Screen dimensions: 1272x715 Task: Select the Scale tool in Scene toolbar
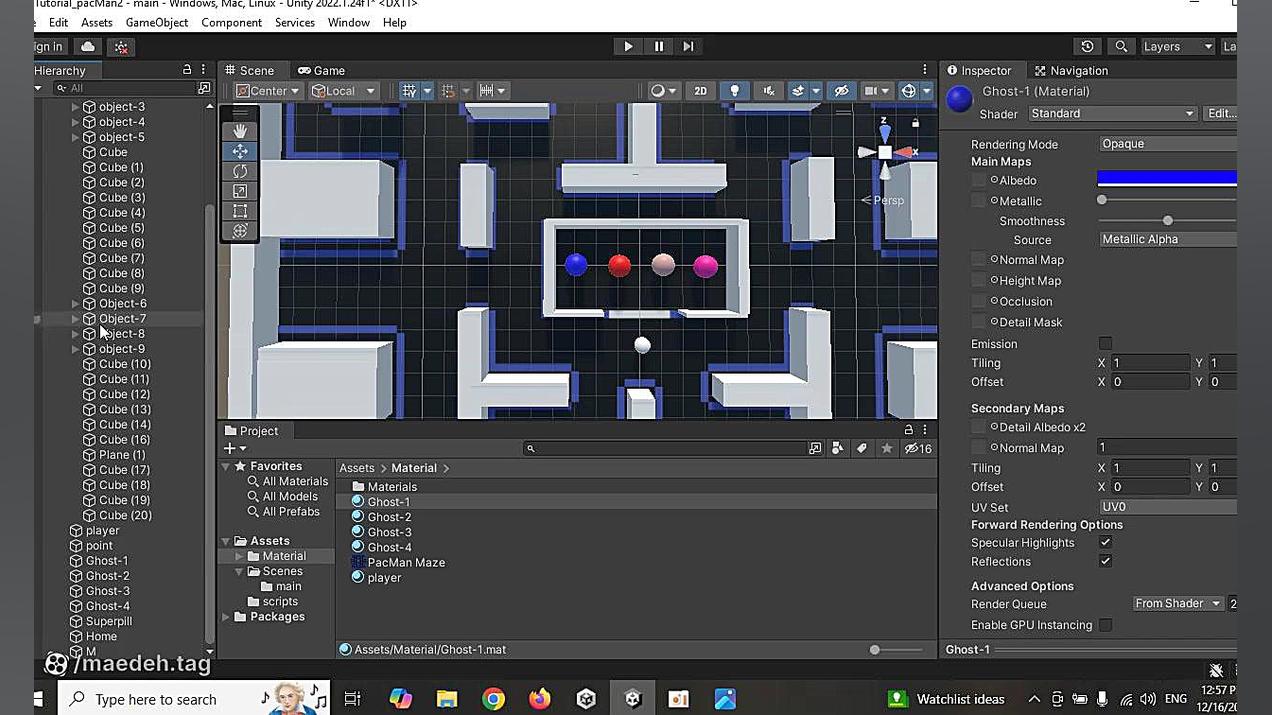[x=240, y=191]
